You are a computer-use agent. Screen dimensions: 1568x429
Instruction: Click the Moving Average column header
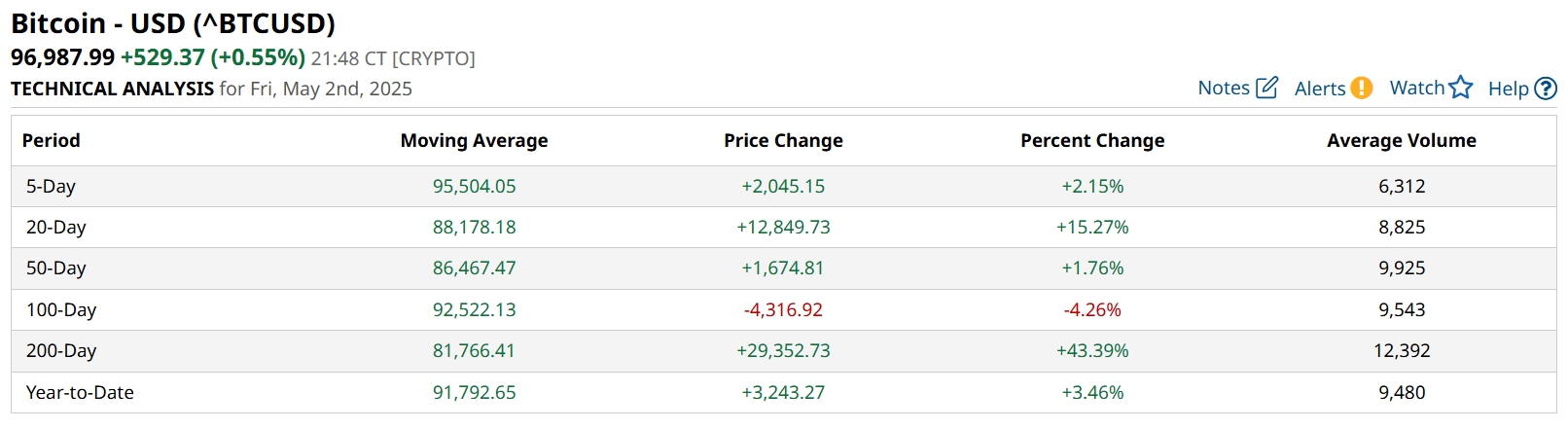[474, 140]
